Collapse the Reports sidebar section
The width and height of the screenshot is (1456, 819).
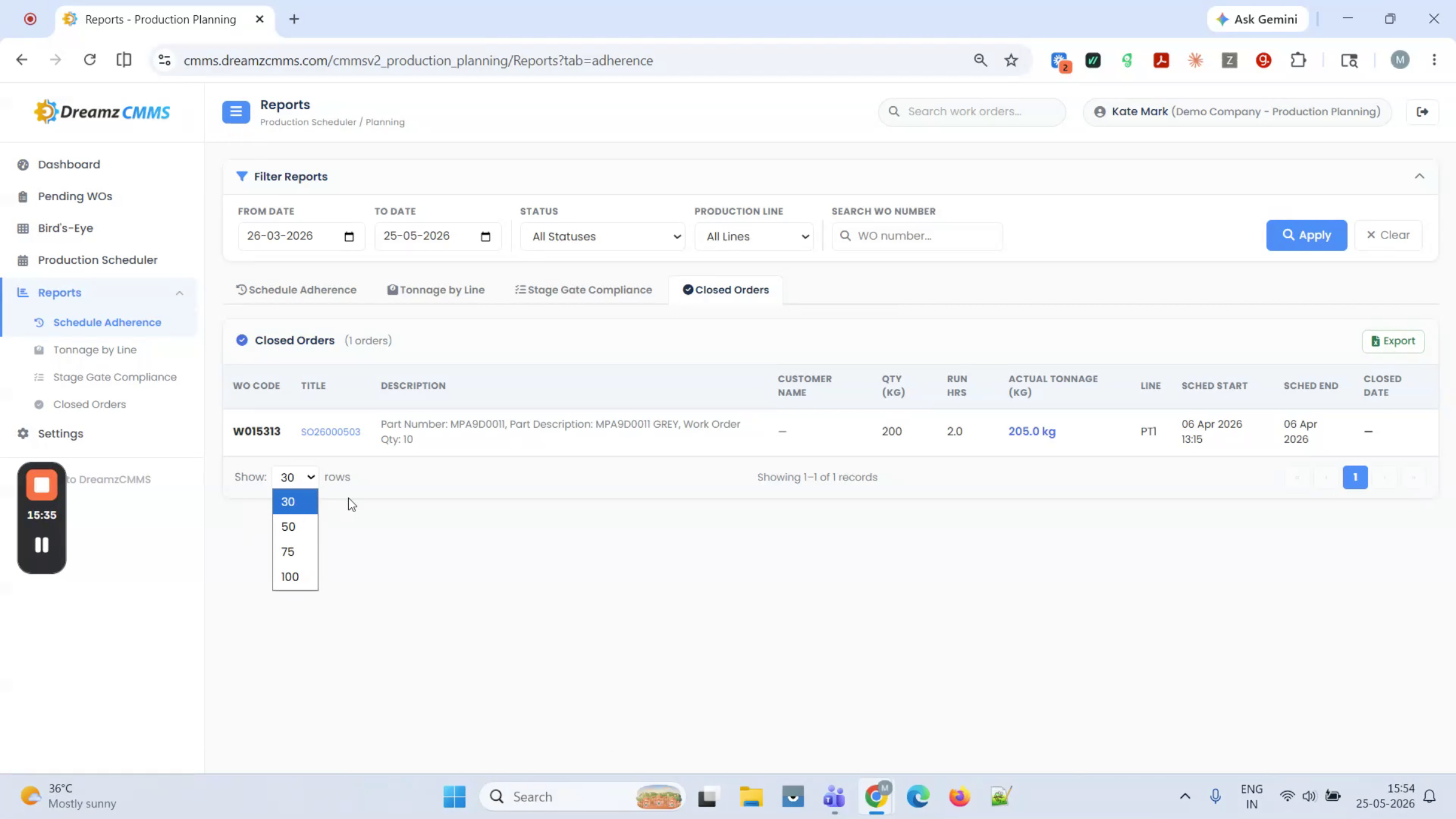click(179, 293)
